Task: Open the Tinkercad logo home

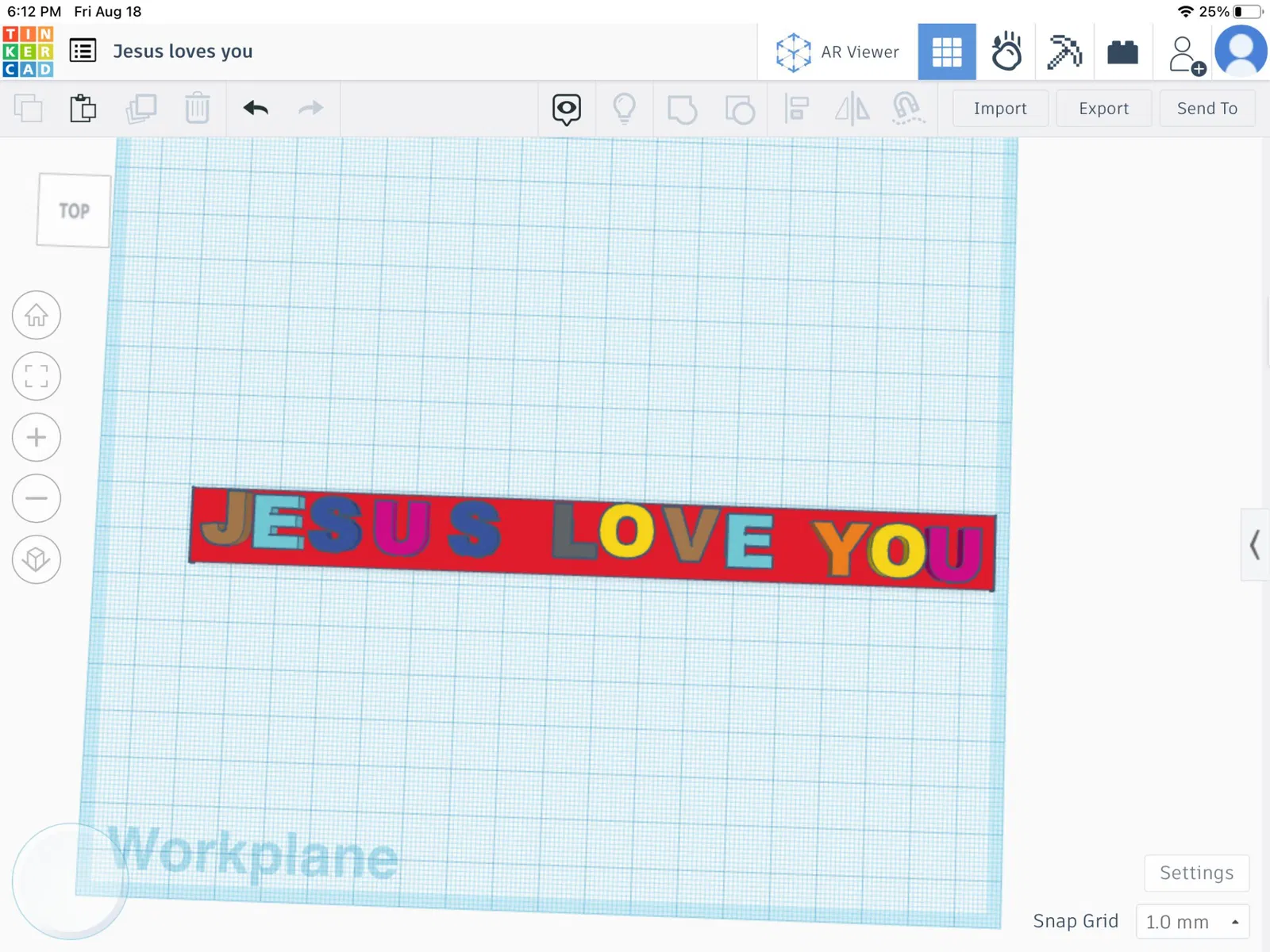Action: (28, 52)
